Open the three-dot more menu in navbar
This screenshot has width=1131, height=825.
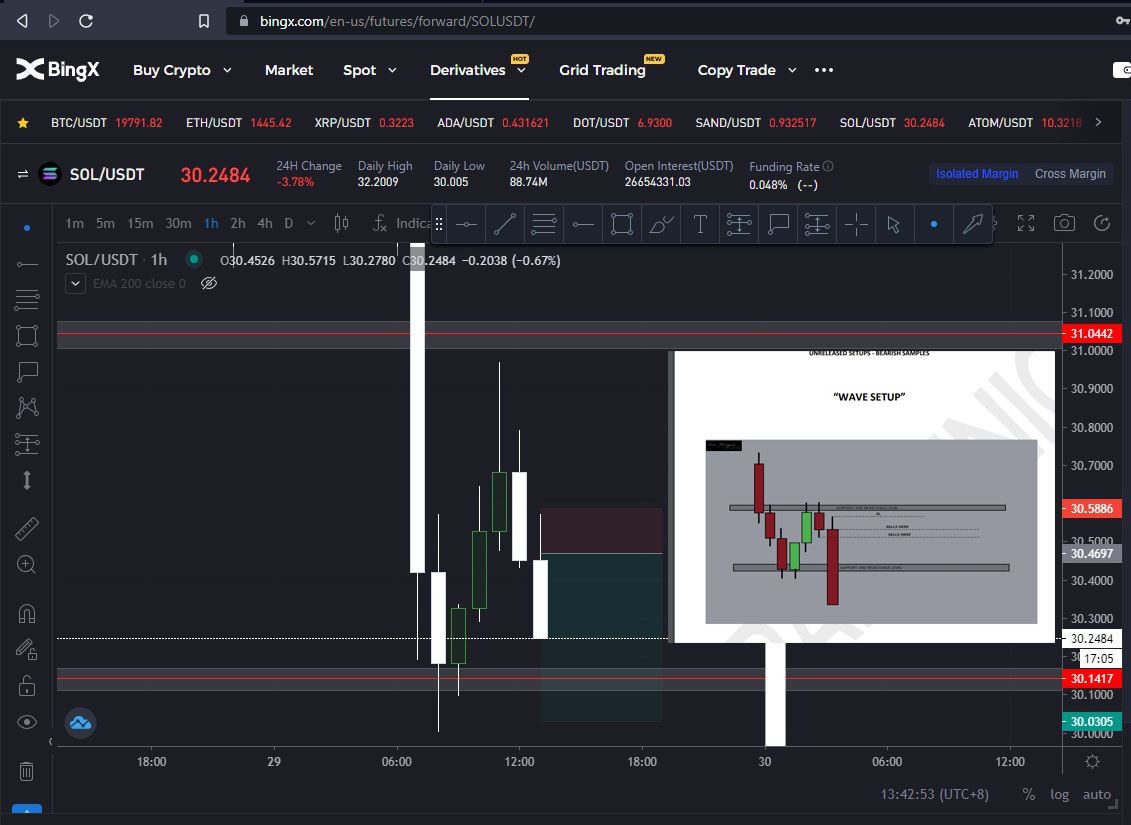(x=824, y=70)
